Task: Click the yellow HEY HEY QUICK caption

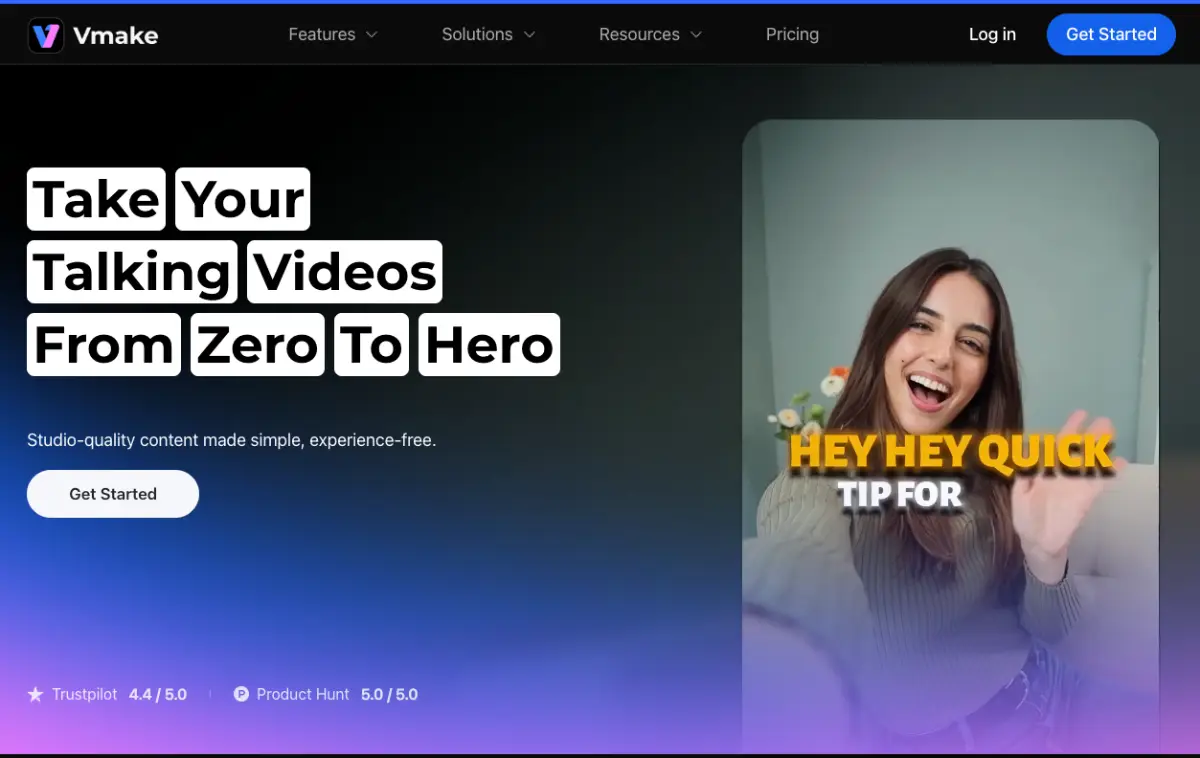Action: [950, 452]
